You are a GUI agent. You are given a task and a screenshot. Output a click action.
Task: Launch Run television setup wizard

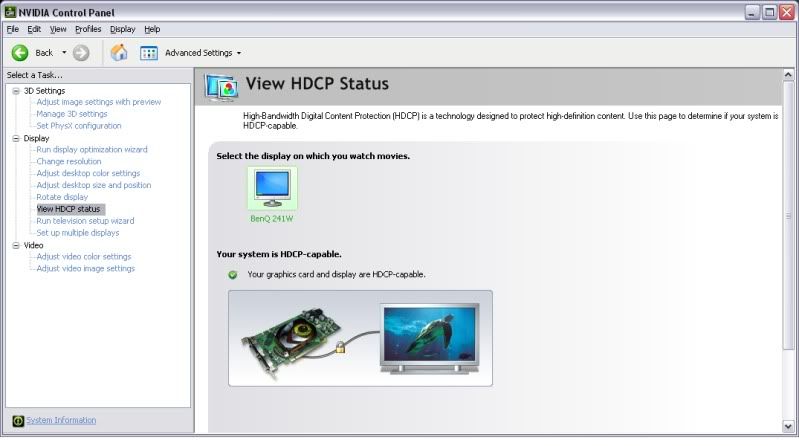[x=85, y=221]
